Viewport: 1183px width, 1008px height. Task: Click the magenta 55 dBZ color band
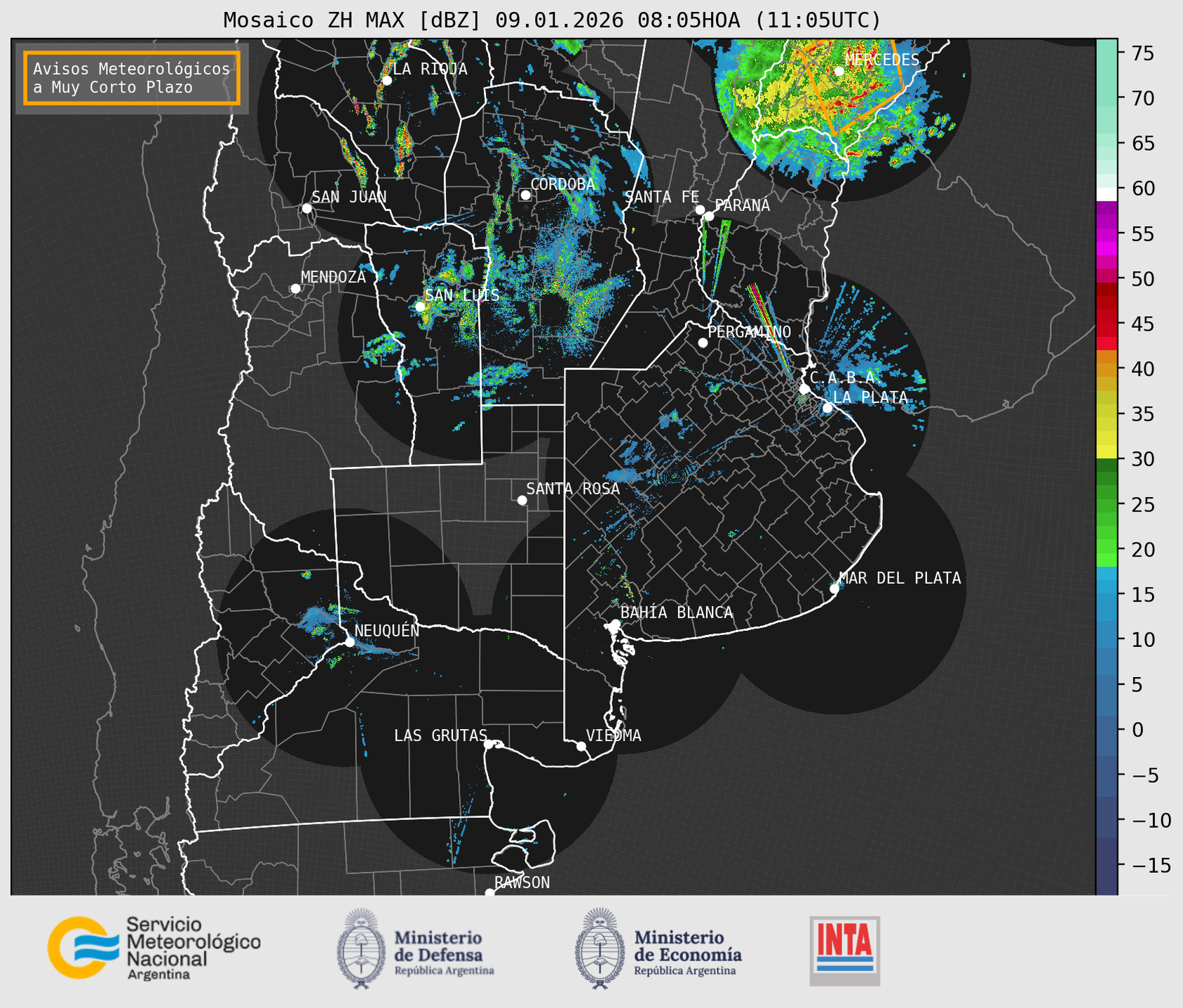click(x=1106, y=234)
